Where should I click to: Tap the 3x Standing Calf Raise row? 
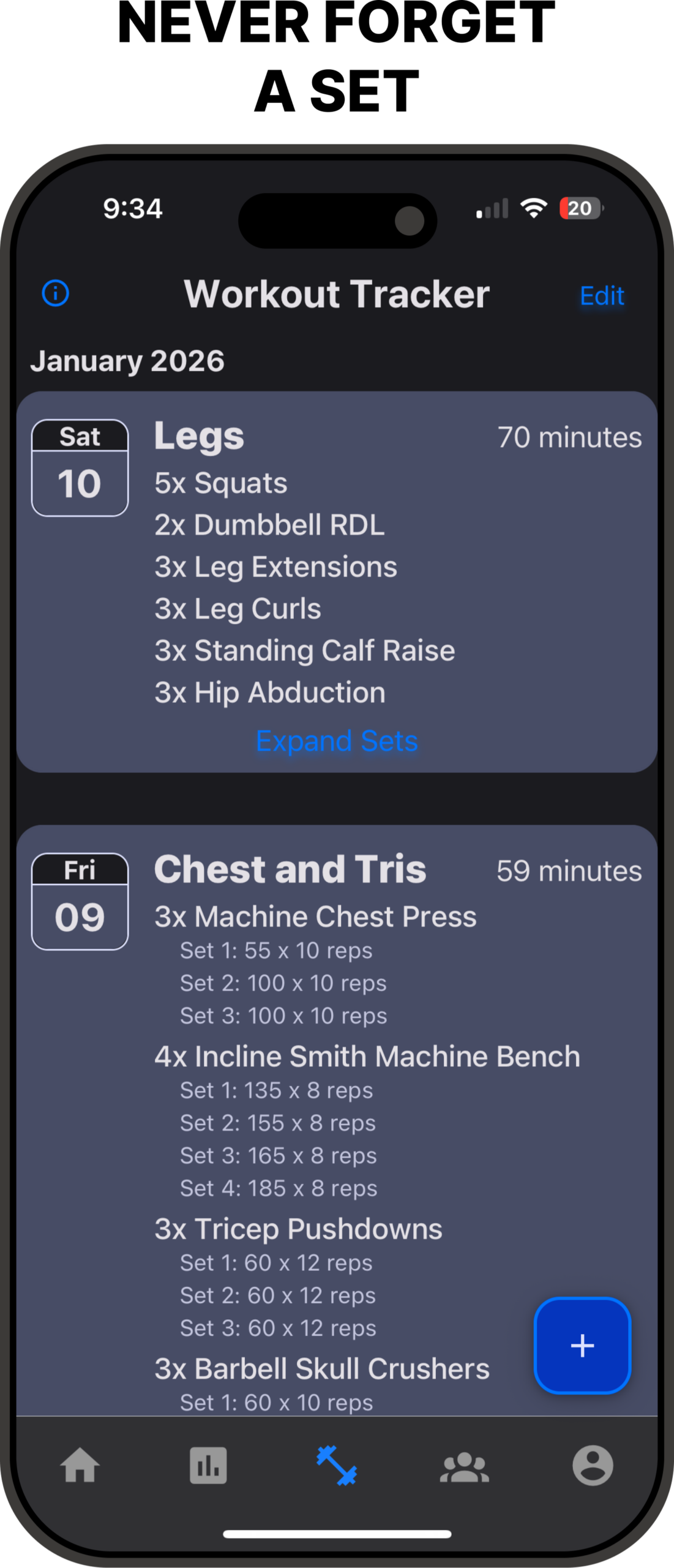(305, 650)
